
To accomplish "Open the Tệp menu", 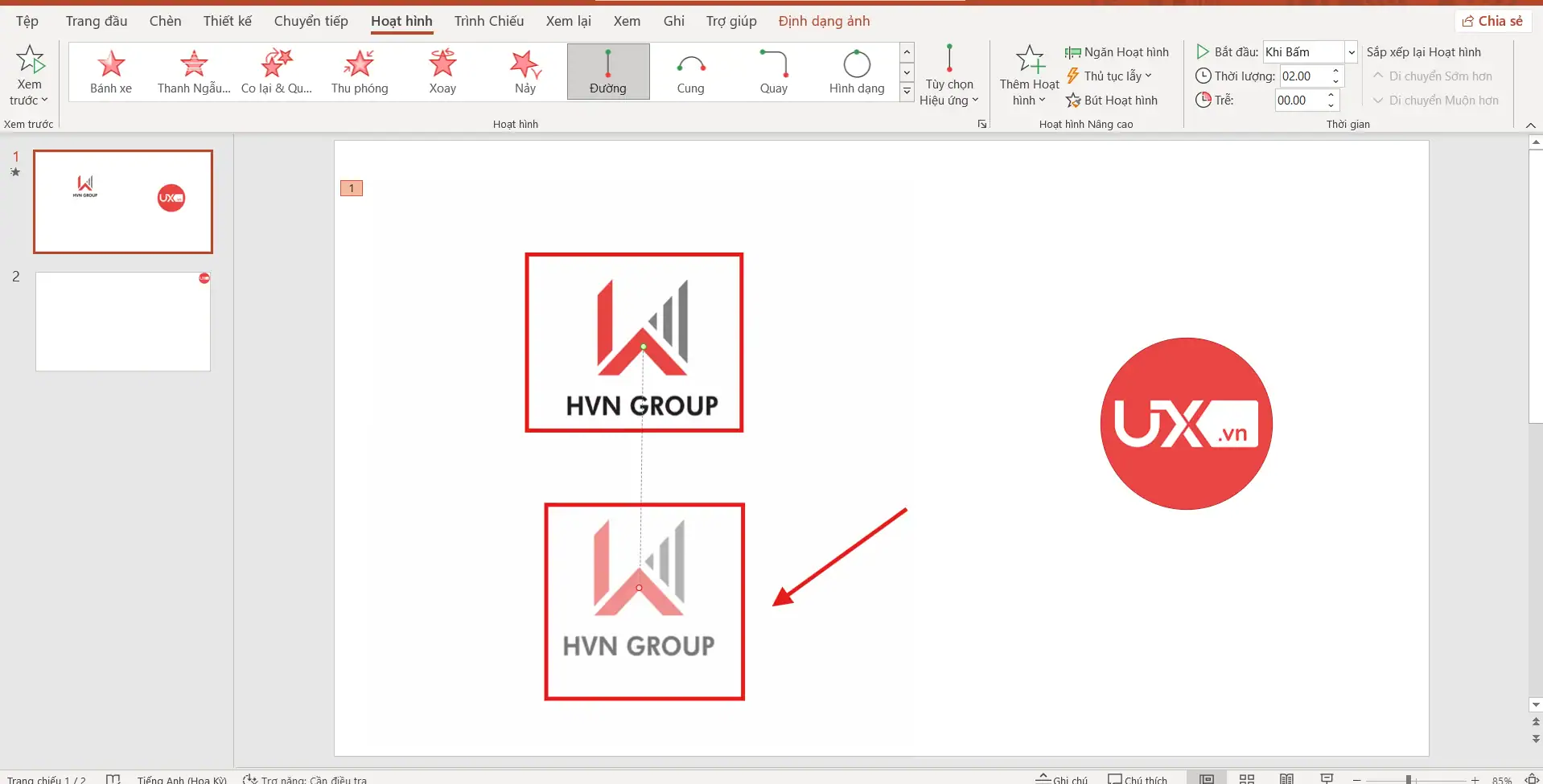I will tap(27, 21).
